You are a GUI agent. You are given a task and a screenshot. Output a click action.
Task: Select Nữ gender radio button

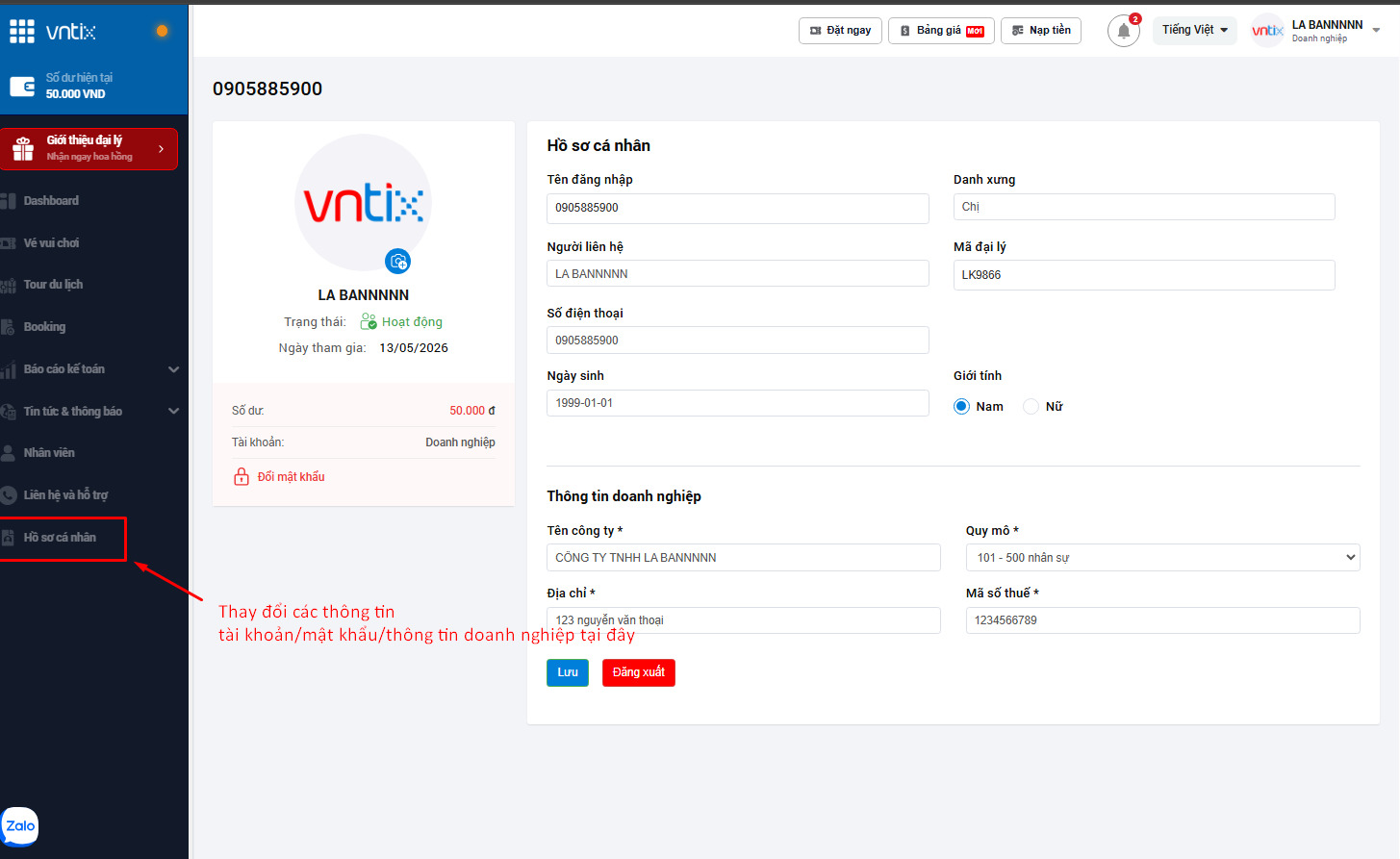pos(1031,407)
